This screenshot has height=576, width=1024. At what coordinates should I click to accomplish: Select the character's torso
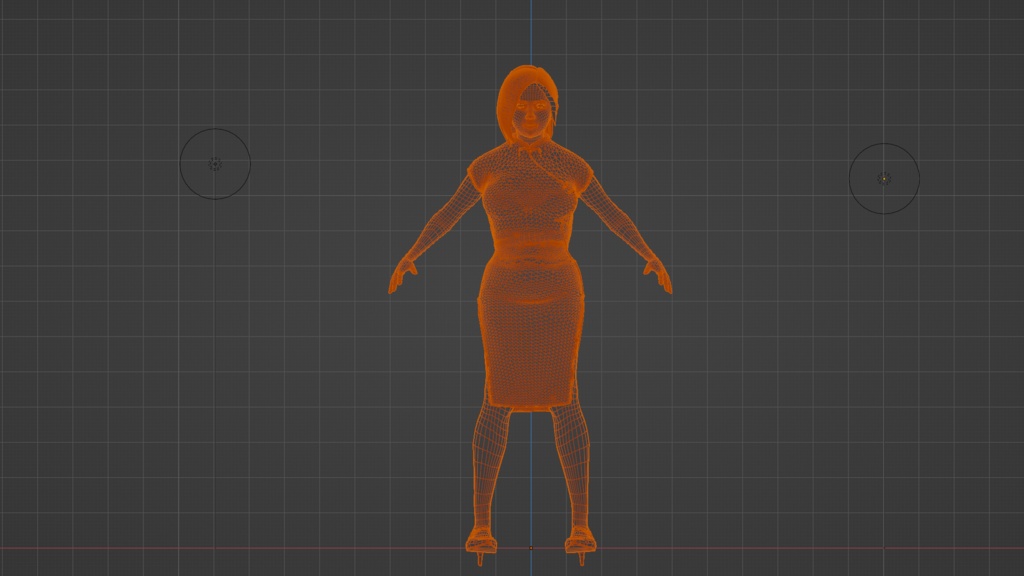528,210
